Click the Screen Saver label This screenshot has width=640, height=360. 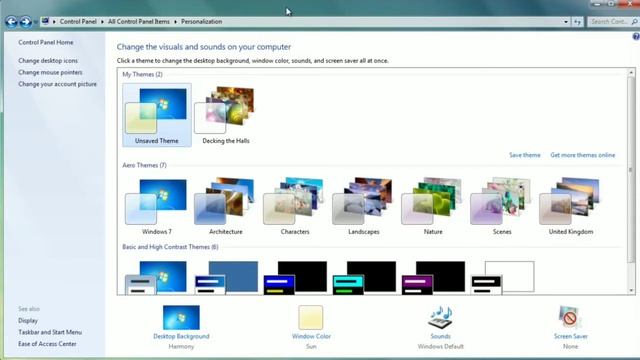point(571,336)
